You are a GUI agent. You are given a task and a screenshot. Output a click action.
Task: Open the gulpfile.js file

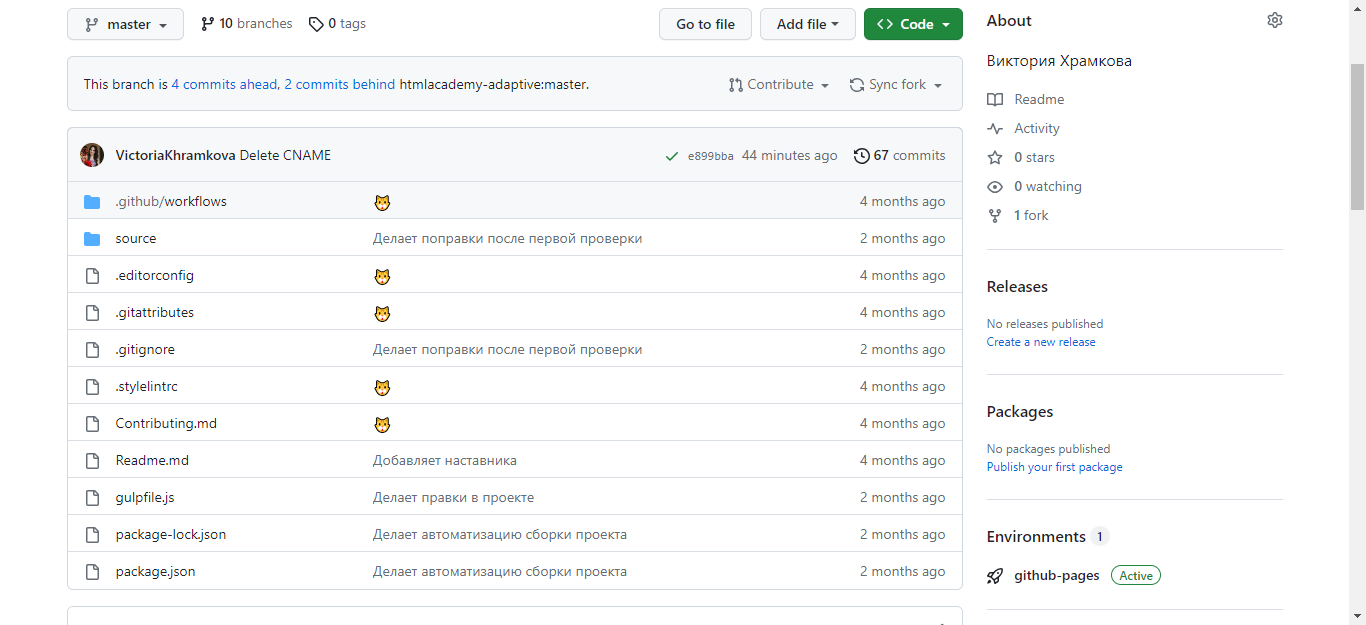click(x=145, y=497)
